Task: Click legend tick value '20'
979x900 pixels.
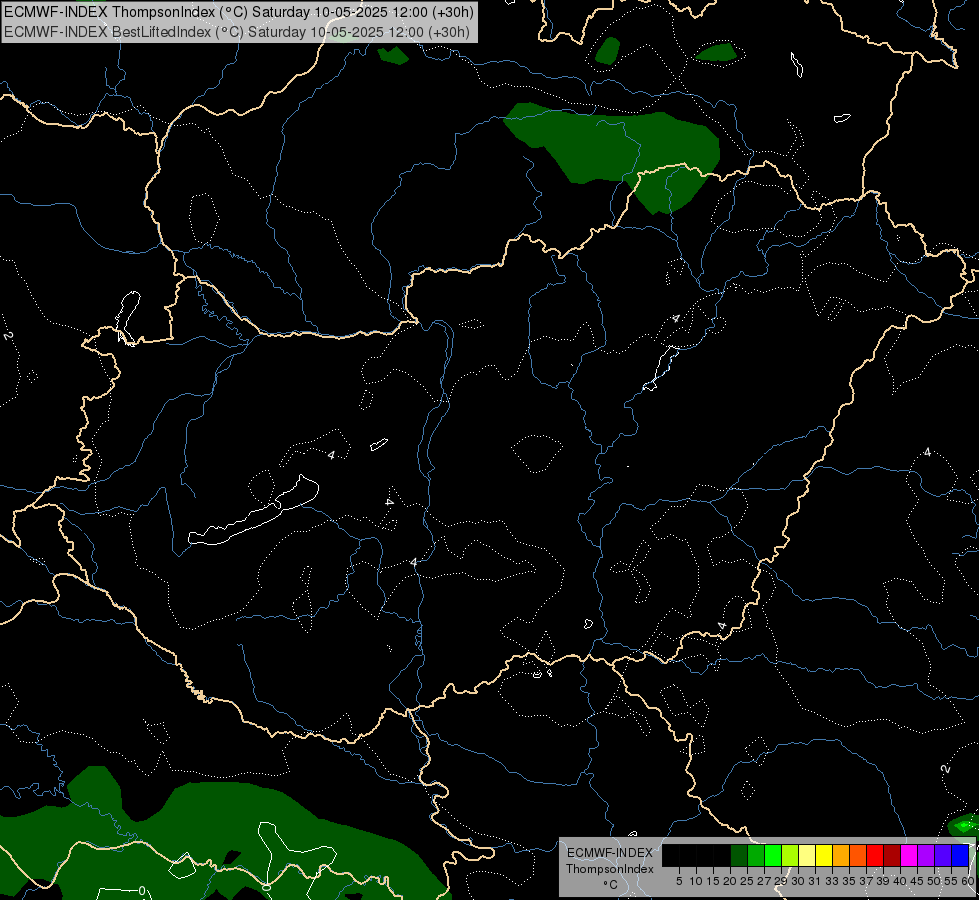Action: [x=730, y=881]
